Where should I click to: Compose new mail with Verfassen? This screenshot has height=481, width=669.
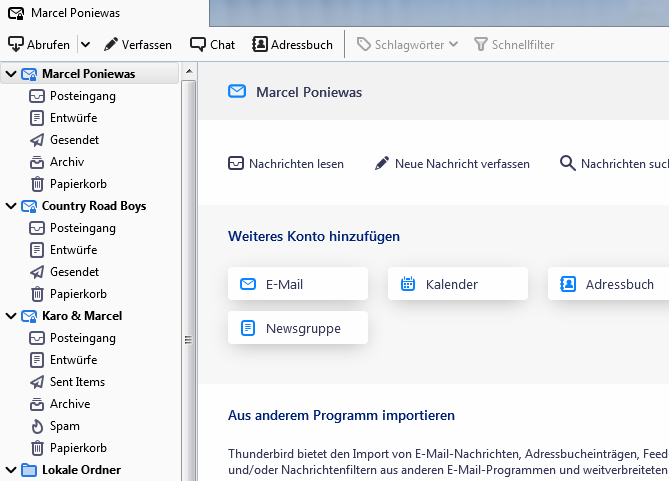[138, 44]
